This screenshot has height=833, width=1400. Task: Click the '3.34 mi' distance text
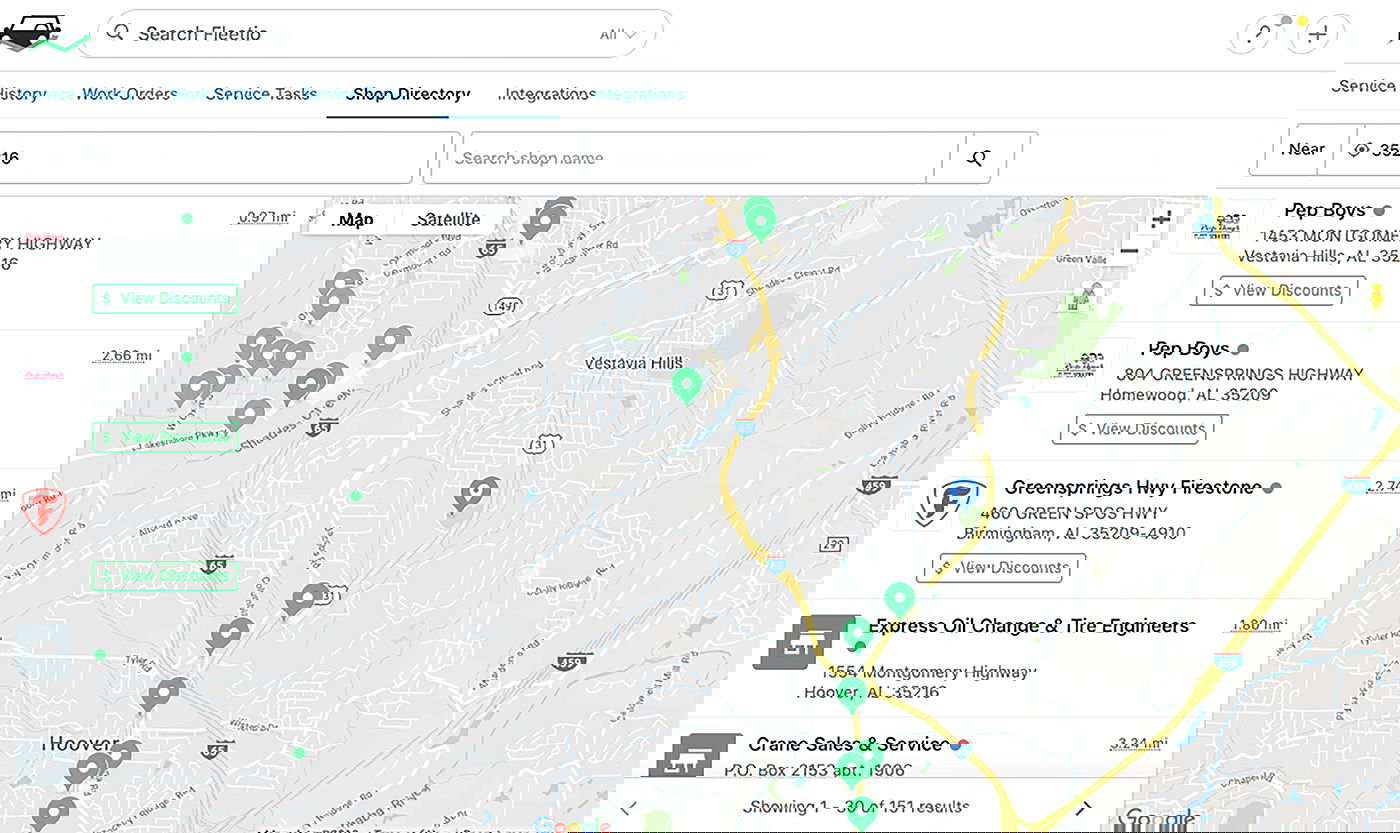point(1138,744)
